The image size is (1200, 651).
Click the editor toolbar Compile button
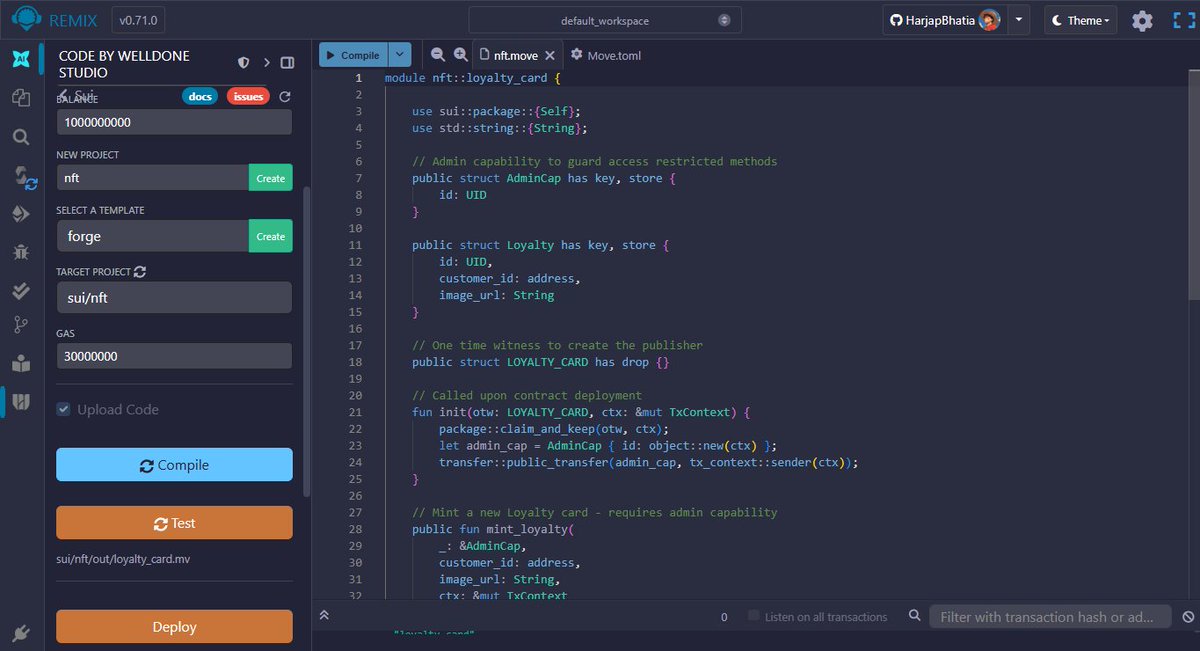[354, 55]
